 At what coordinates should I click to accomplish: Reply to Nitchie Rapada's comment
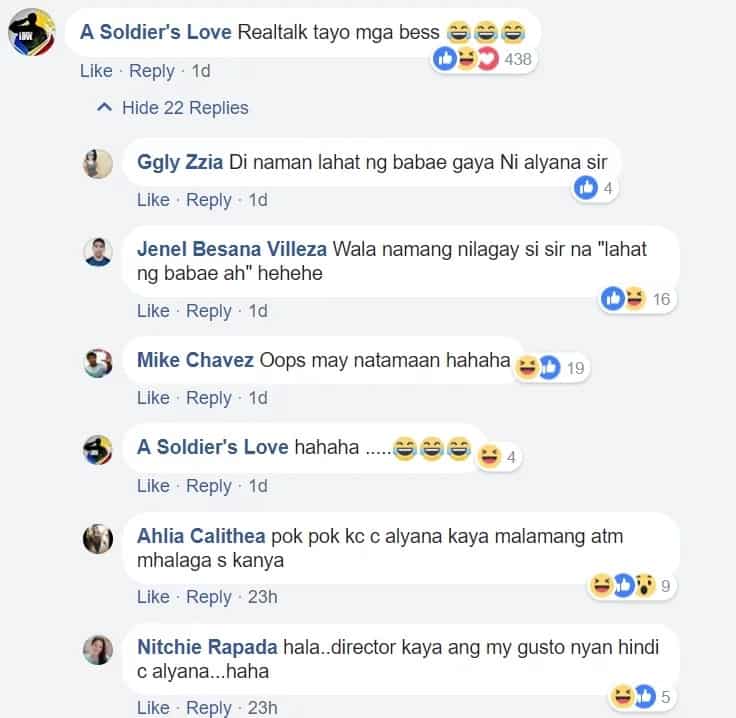(209, 708)
